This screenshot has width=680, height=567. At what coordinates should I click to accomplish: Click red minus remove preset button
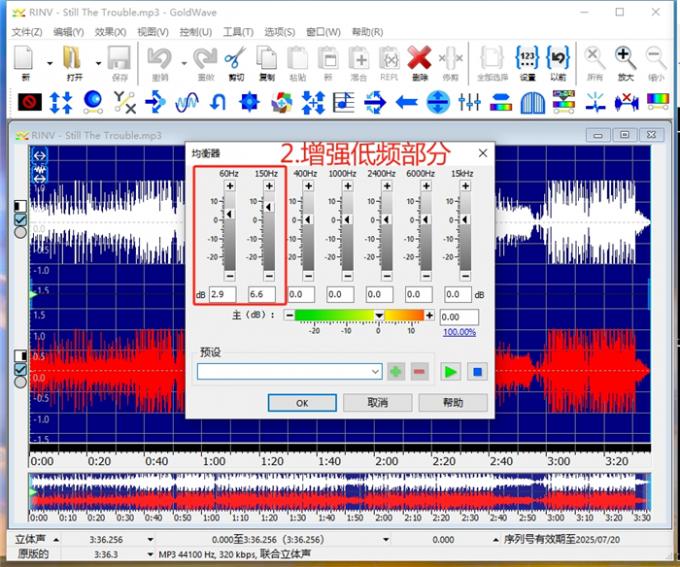point(419,372)
